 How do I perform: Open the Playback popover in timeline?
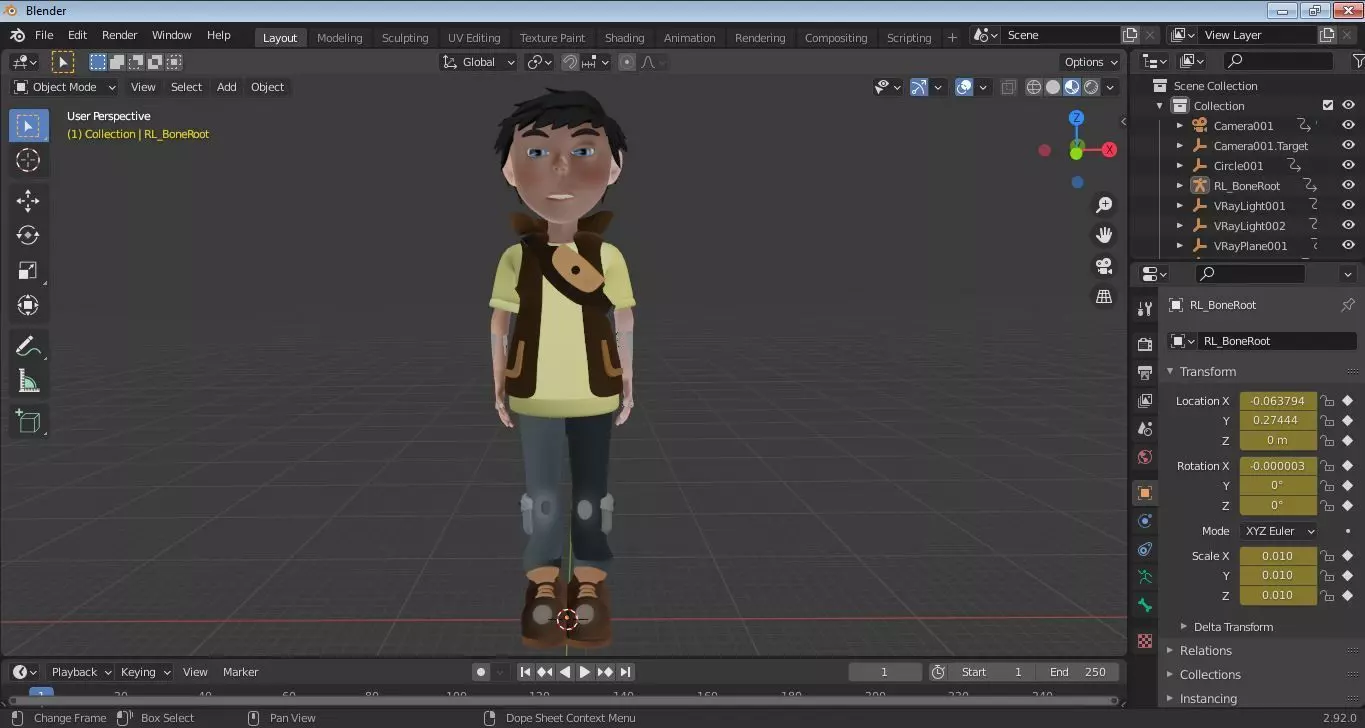80,672
